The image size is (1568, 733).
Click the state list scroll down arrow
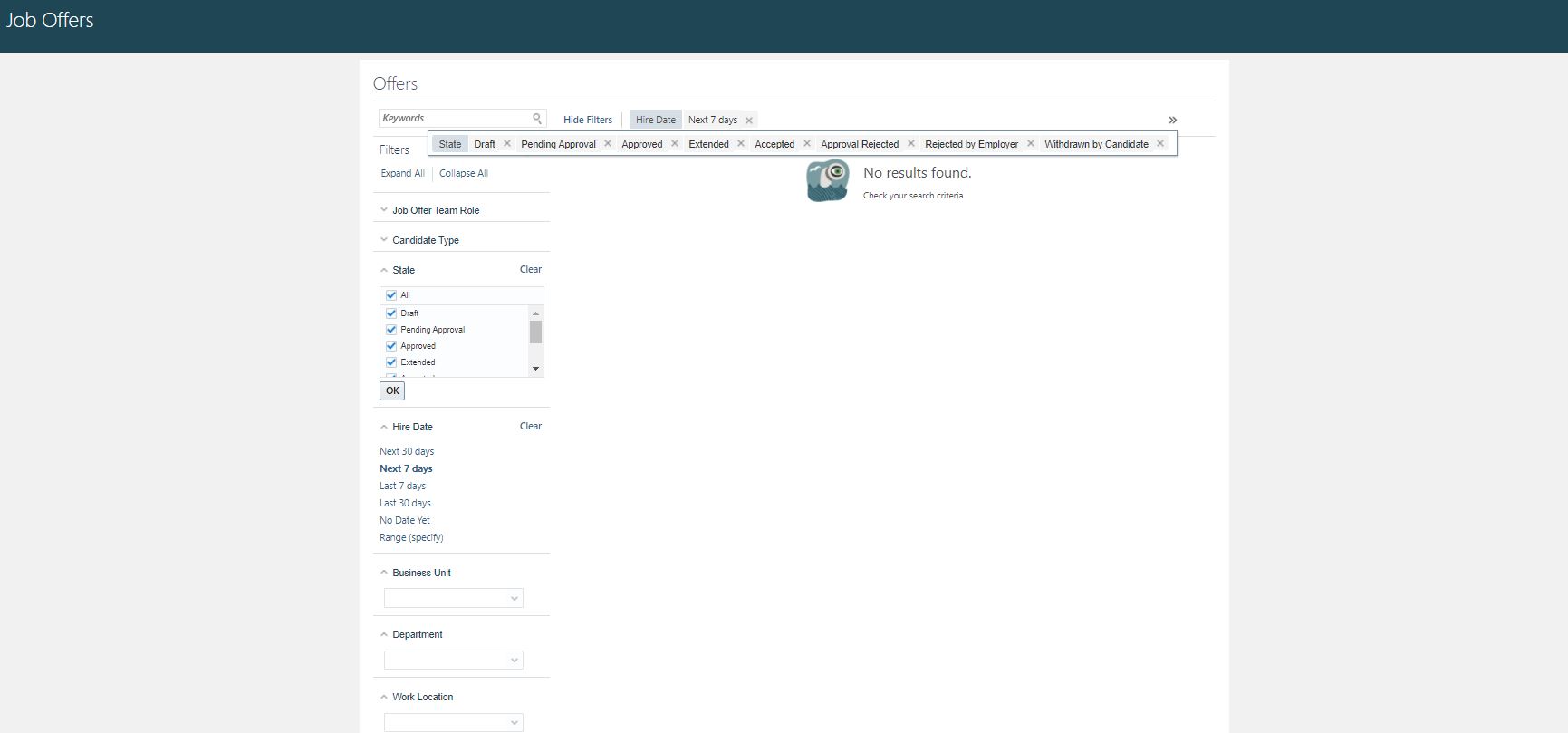click(535, 369)
